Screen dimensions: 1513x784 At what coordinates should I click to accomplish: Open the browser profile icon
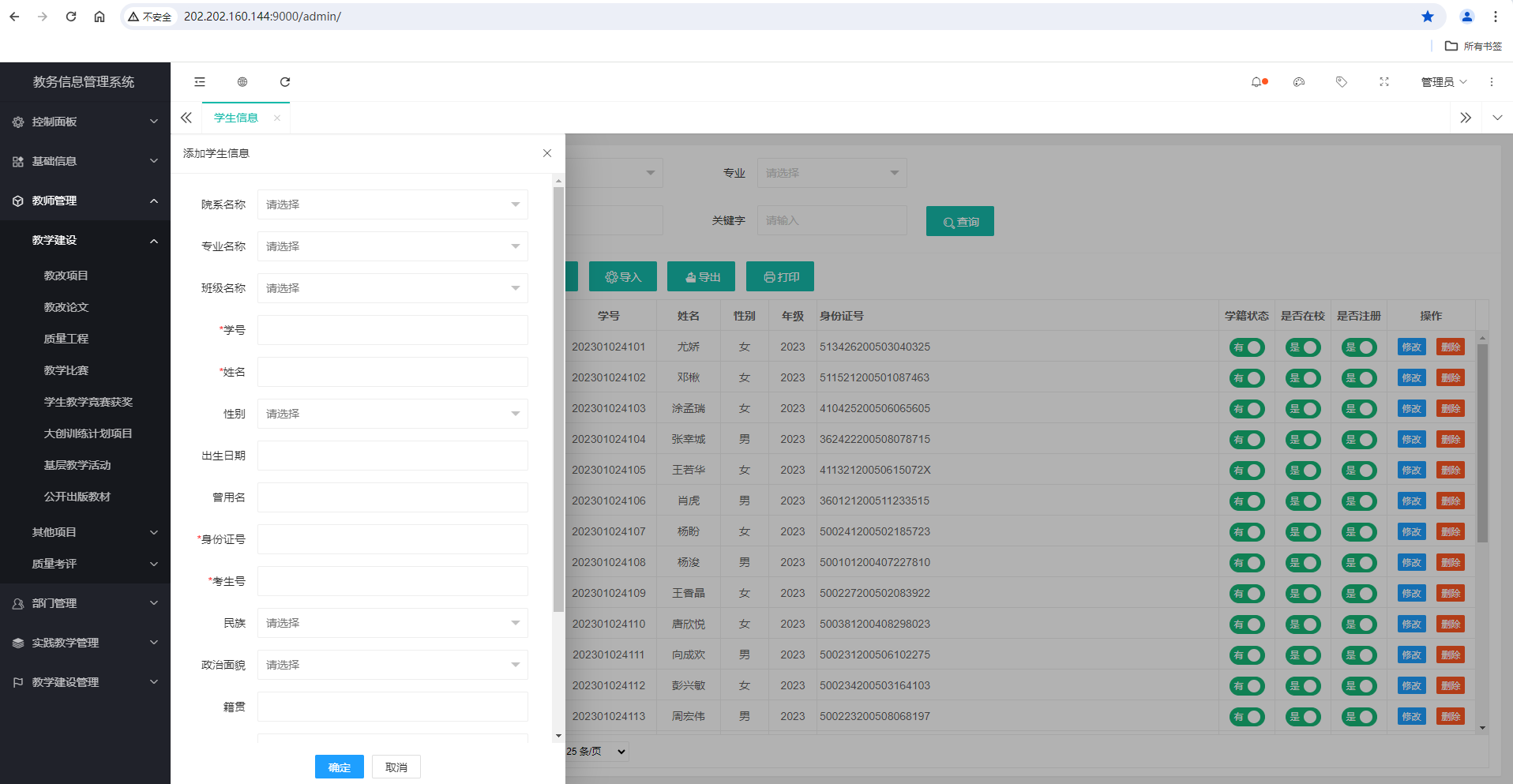click(1467, 17)
